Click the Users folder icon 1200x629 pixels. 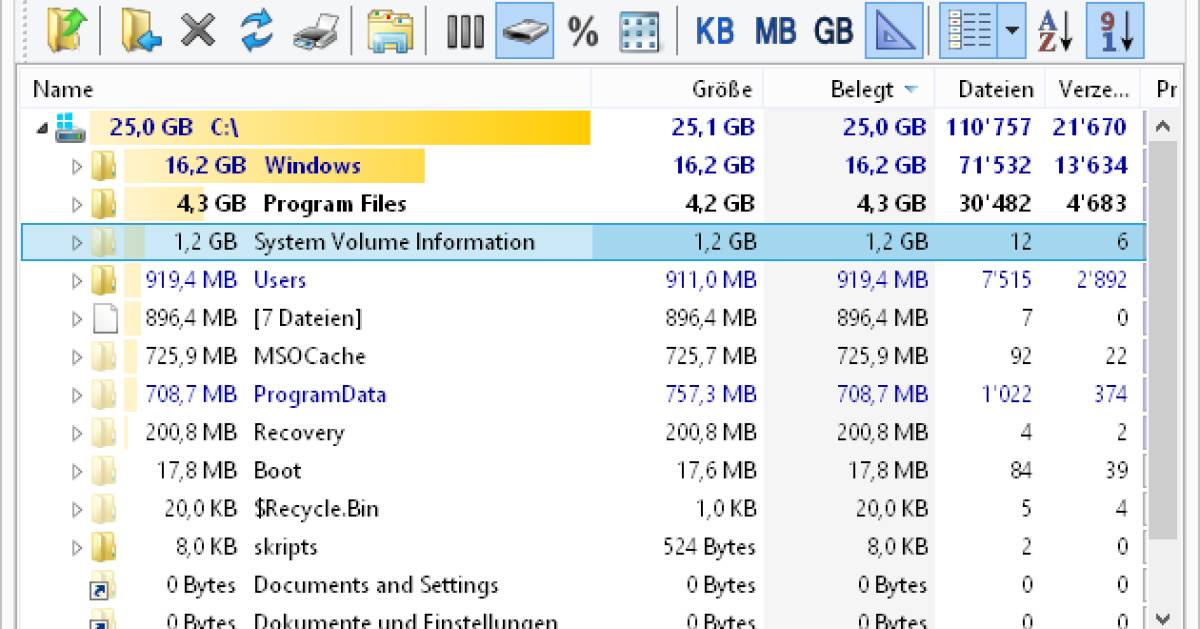point(104,280)
